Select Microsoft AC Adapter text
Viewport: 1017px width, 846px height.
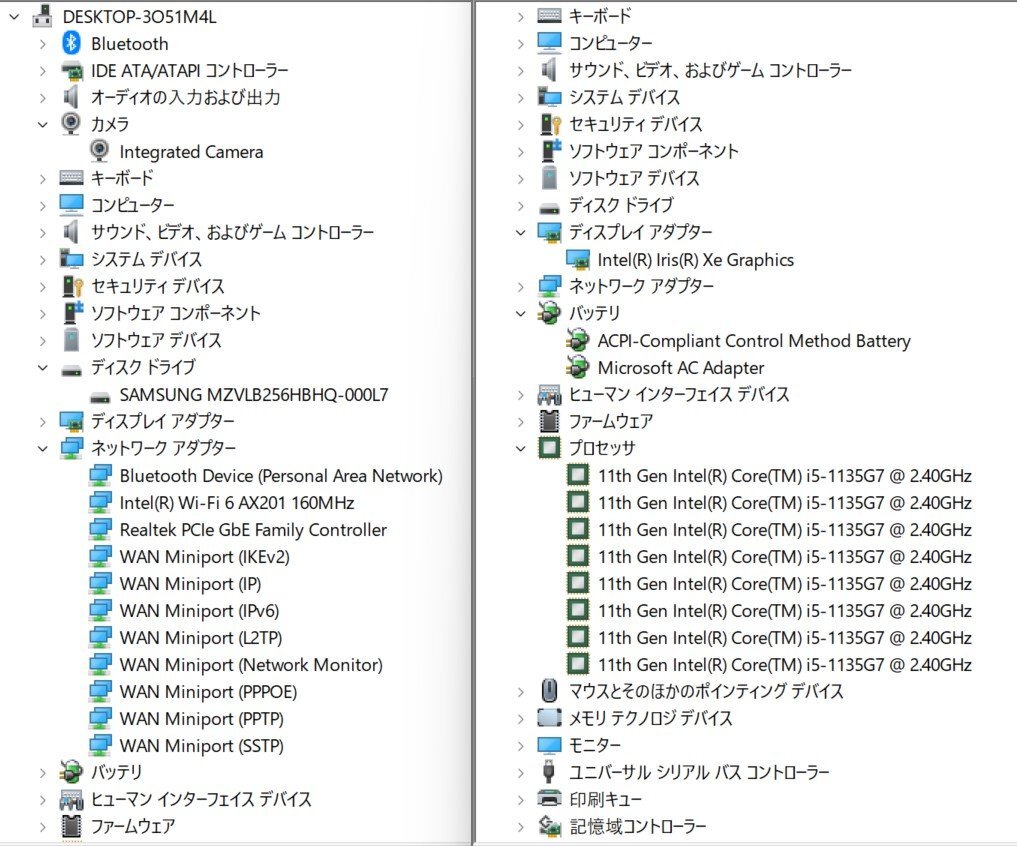(x=680, y=368)
